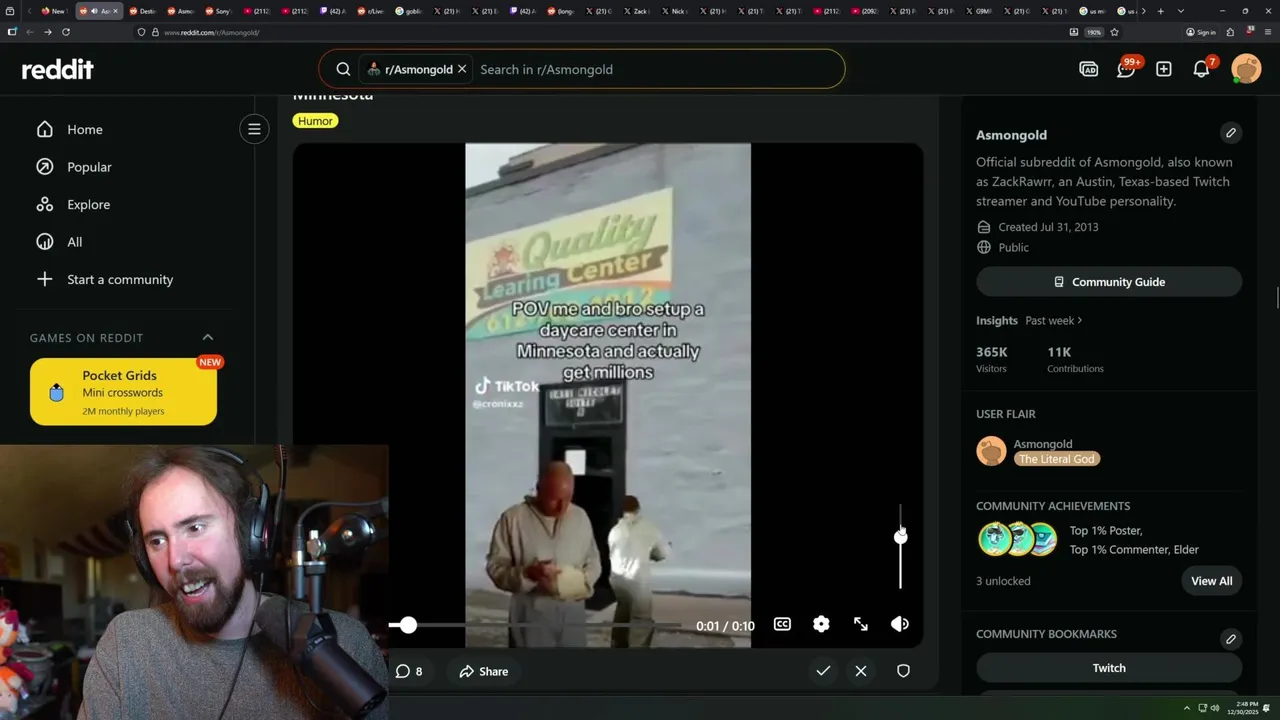
Task: Click the video progress scrubber handle
Action: pos(408,625)
